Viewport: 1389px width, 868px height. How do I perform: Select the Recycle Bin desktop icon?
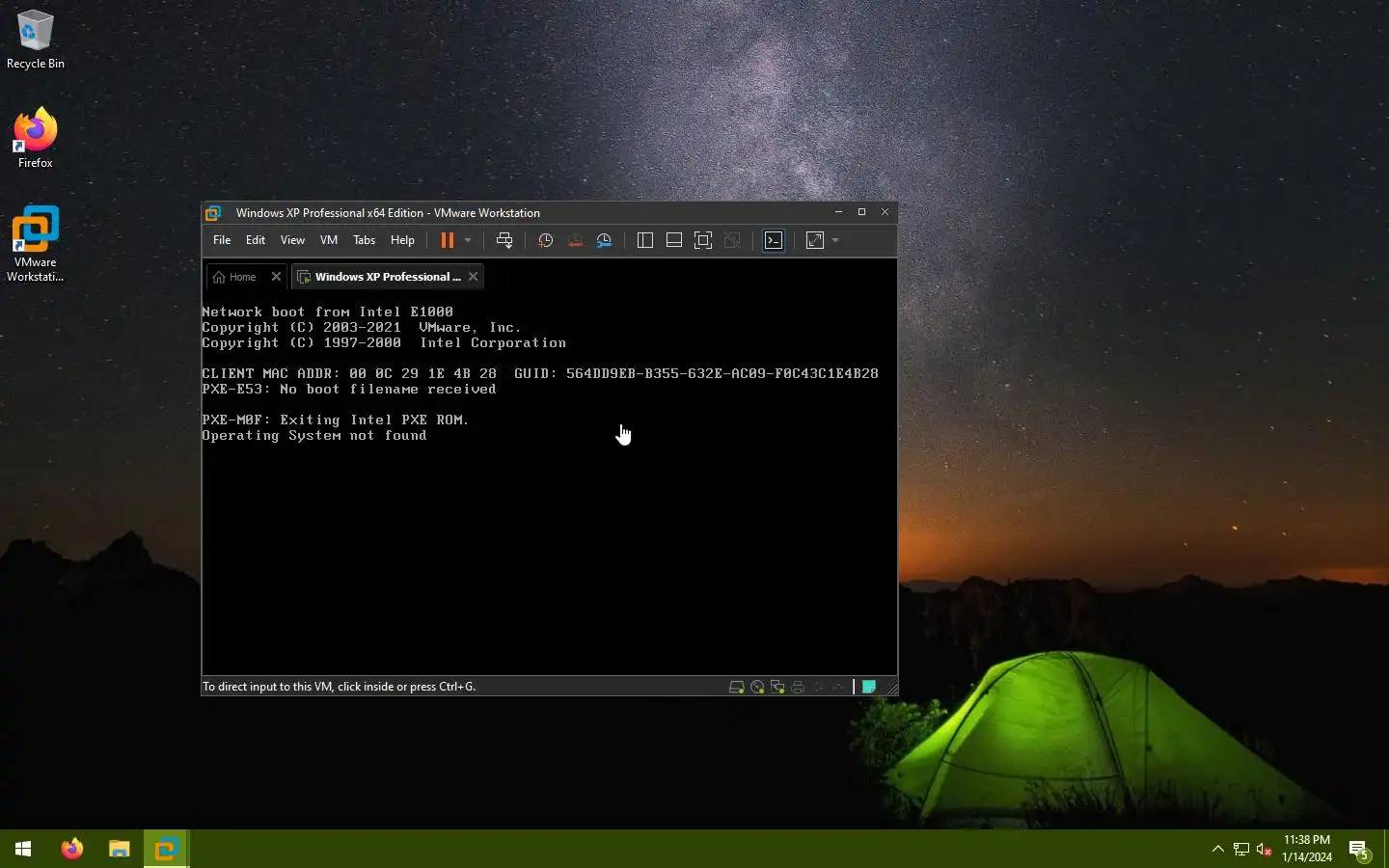(x=36, y=41)
